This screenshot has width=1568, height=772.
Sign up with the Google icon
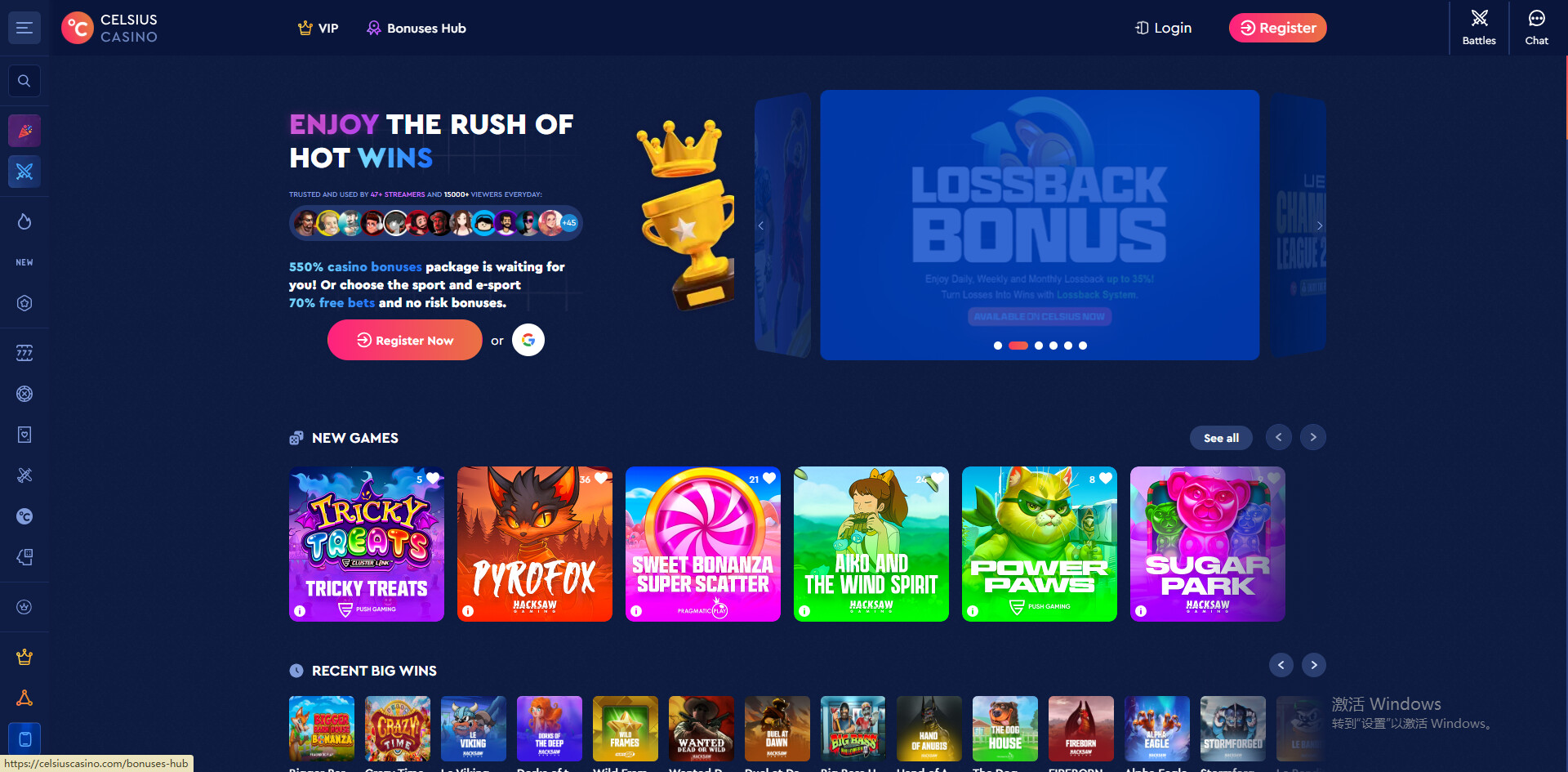coord(528,340)
